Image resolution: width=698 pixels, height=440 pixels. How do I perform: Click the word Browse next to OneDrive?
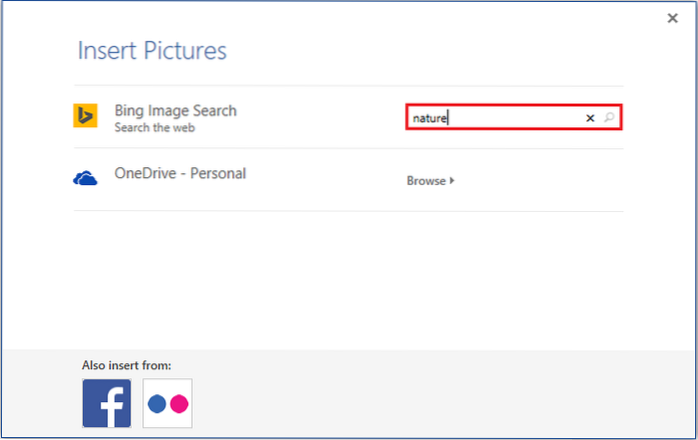pos(425,181)
